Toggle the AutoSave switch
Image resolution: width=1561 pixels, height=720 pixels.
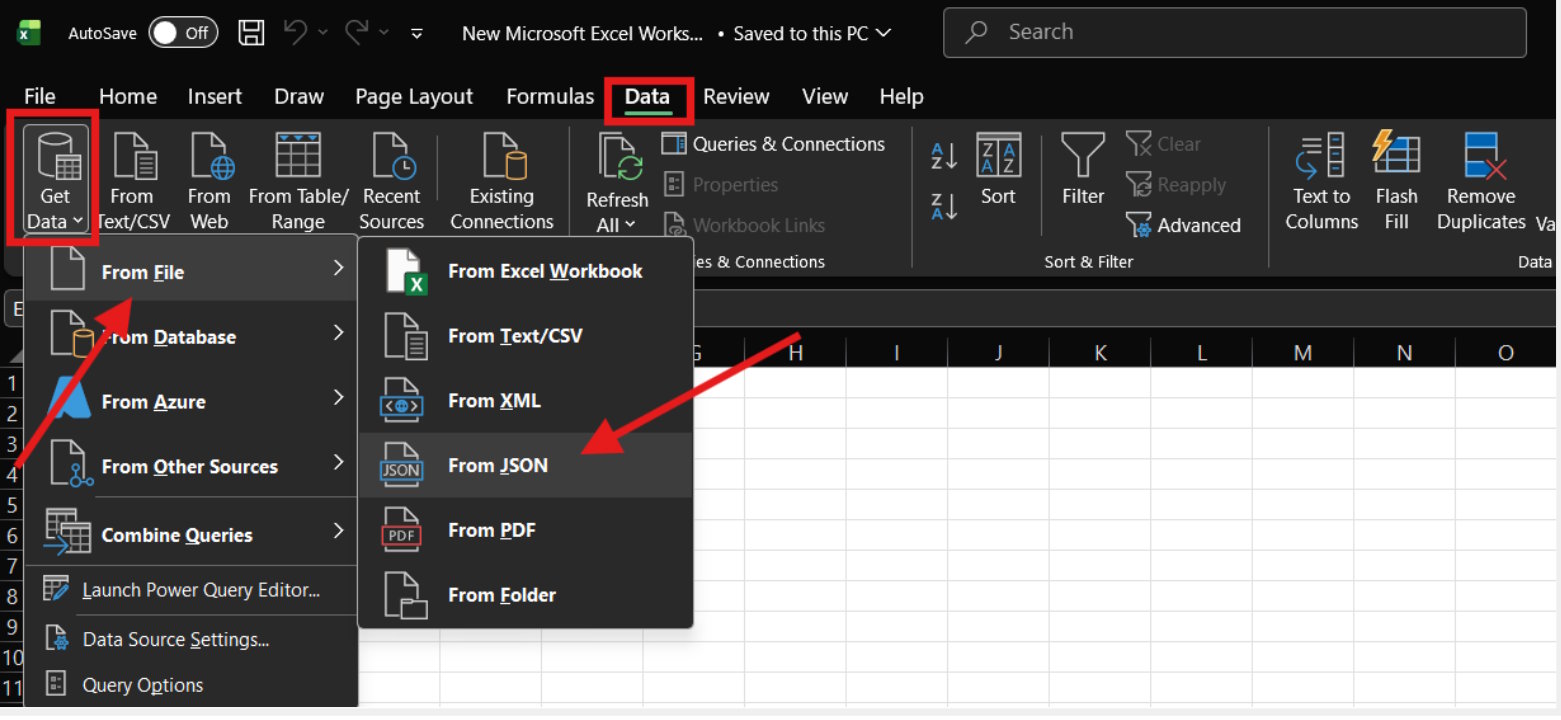pos(183,33)
